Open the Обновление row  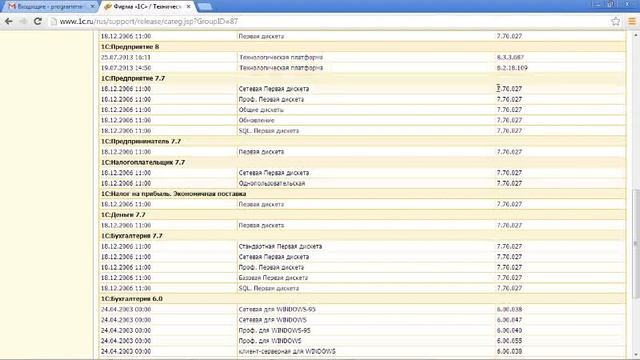tap(256, 120)
